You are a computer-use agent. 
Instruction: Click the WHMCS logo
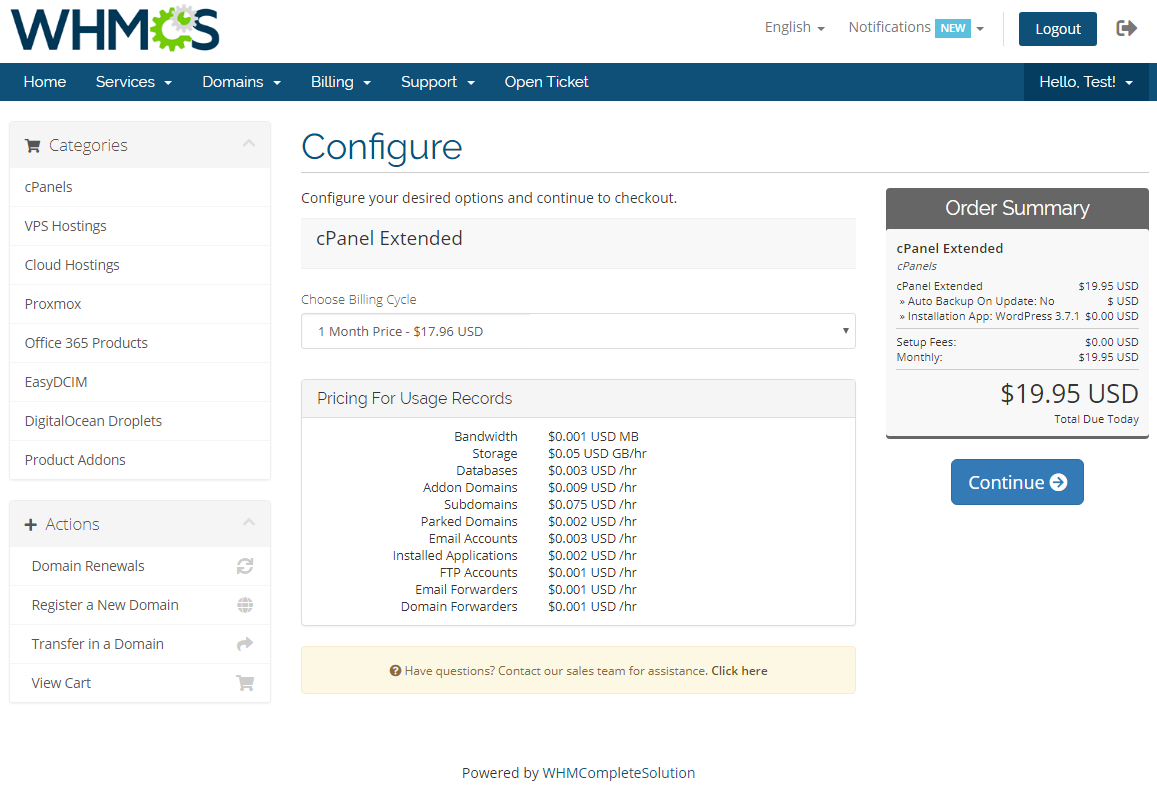pyautogui.click(x=113, y=30)
